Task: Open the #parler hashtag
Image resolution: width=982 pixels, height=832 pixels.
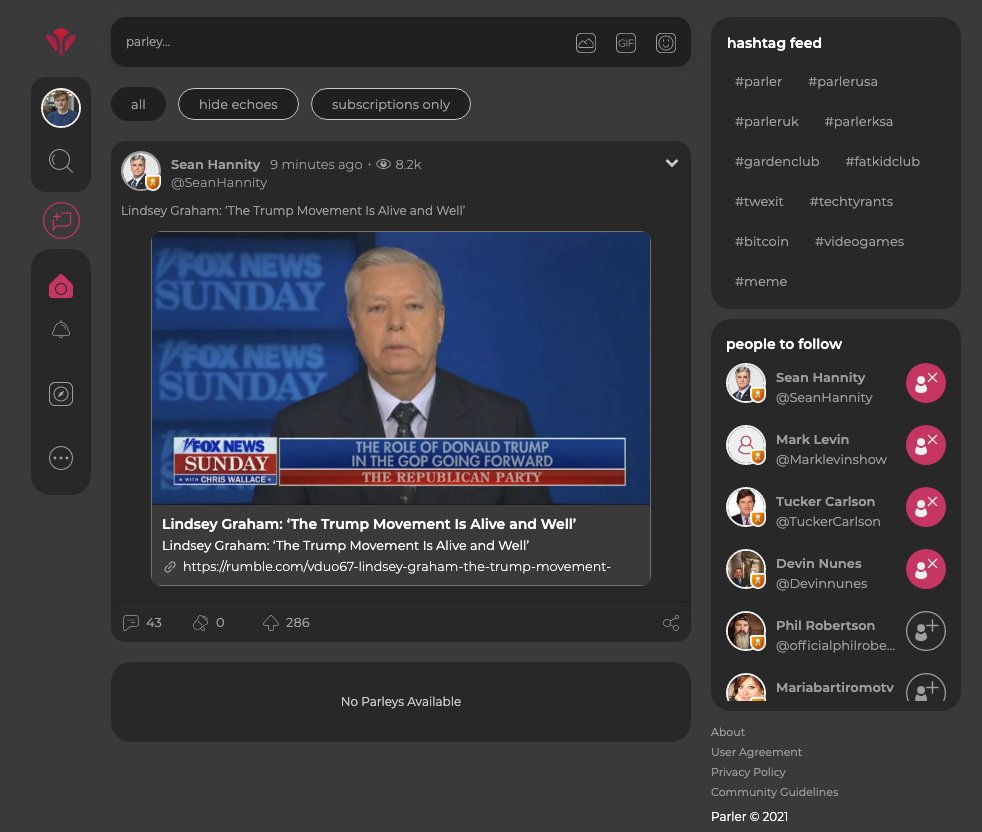Action: 758,81
